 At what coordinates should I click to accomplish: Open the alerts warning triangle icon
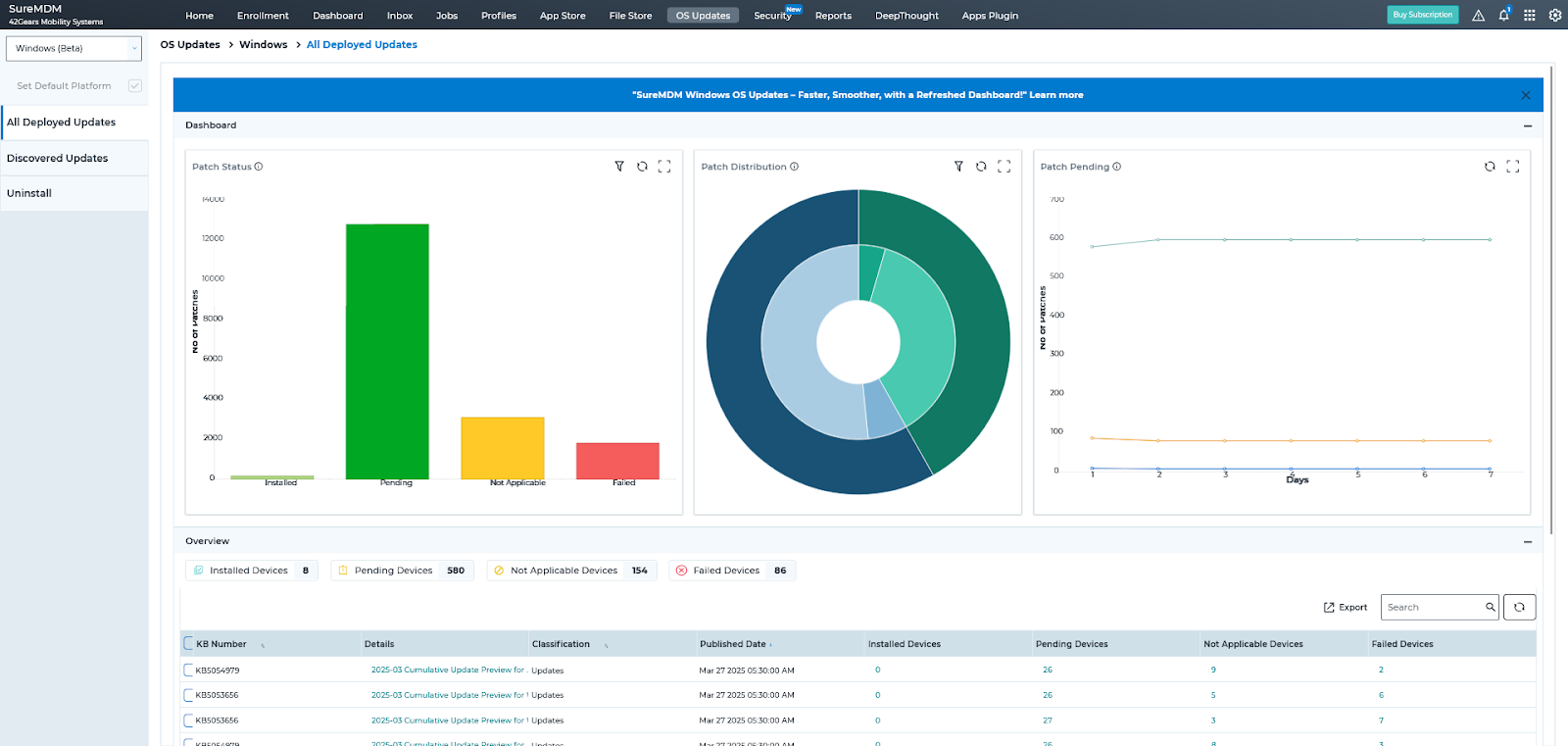(1478, 15)
